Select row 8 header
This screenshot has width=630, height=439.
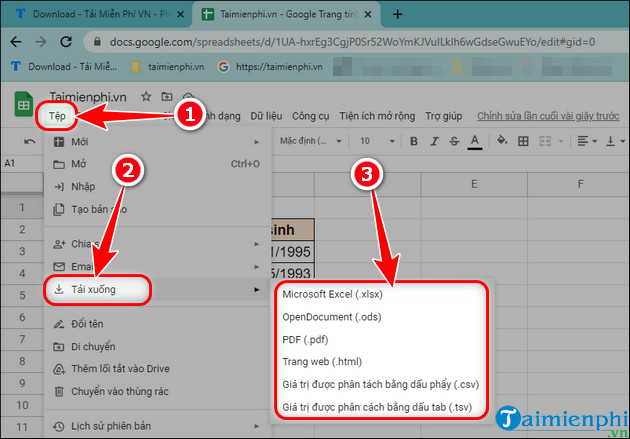coord(22,361)
